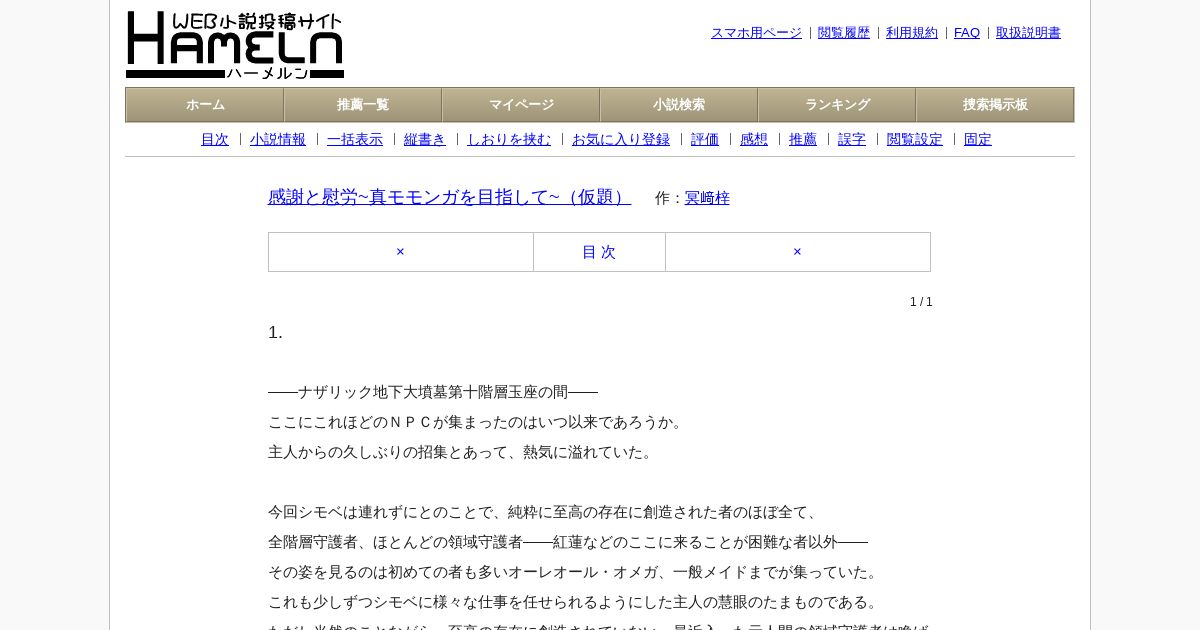The height and width of the screenshot is (630, 1200).
Task: Click 目 次 button in chapter navigation
Action: (x=599, y=252)
